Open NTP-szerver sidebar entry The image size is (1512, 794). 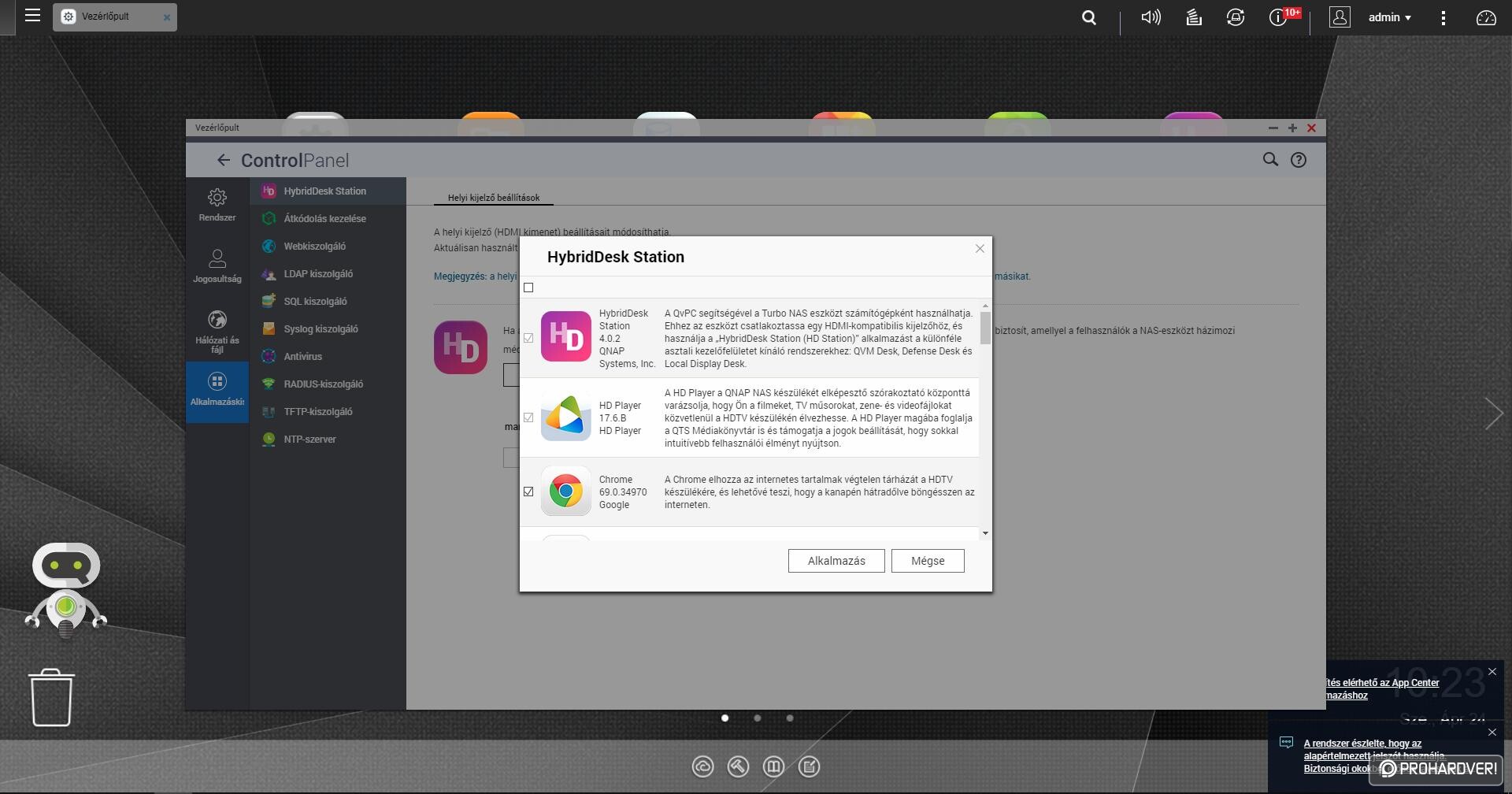coord(328,440)
